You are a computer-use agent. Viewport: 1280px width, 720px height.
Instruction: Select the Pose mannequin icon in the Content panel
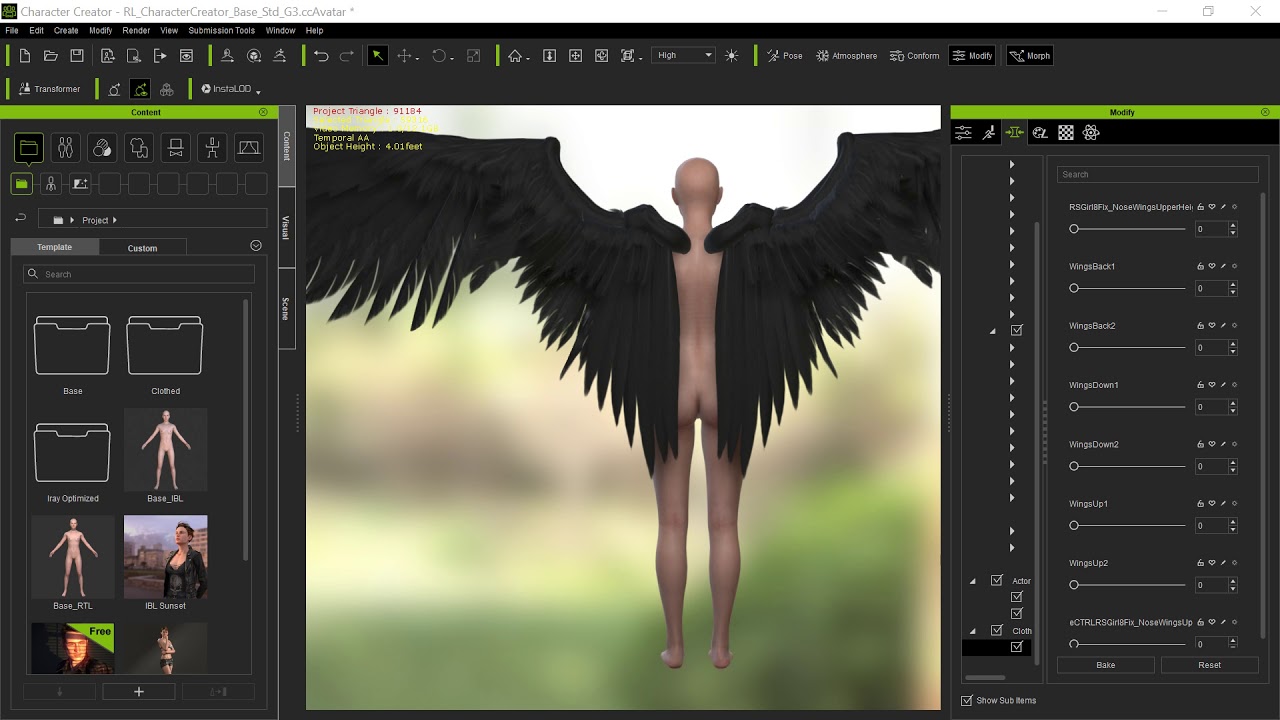click(212, 149)
